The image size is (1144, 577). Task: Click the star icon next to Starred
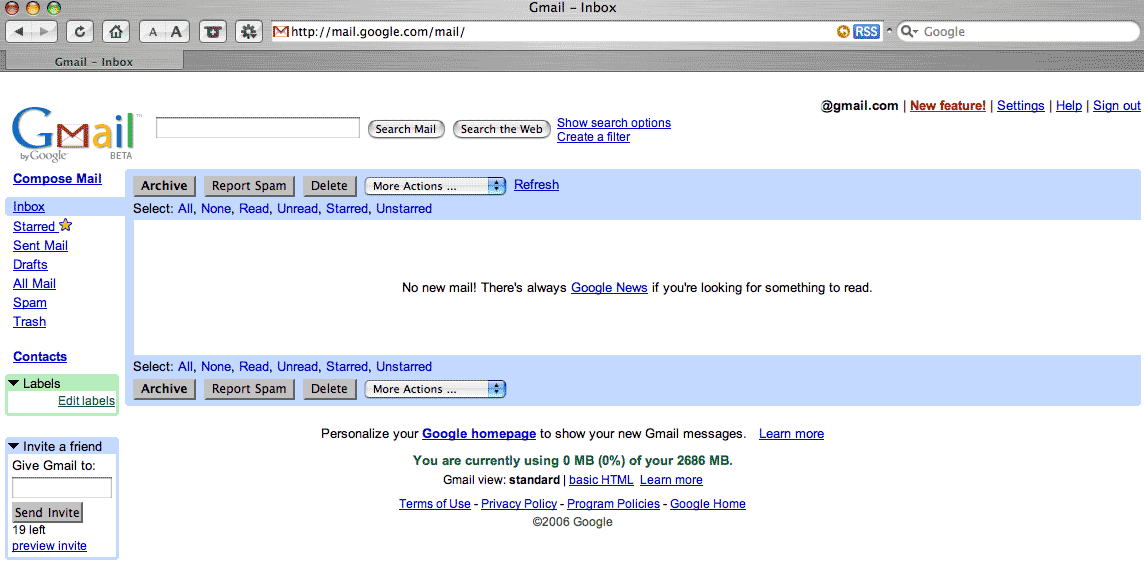point(66,225)
